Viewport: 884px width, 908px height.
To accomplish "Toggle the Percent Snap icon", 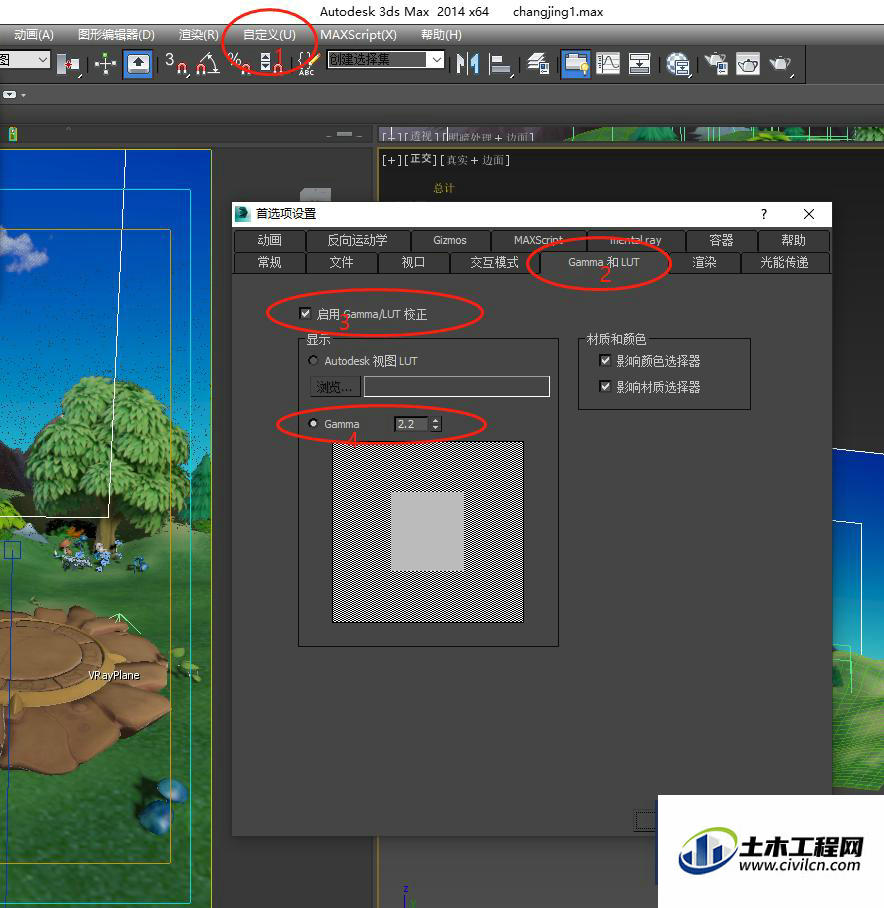I will point(239,64).
